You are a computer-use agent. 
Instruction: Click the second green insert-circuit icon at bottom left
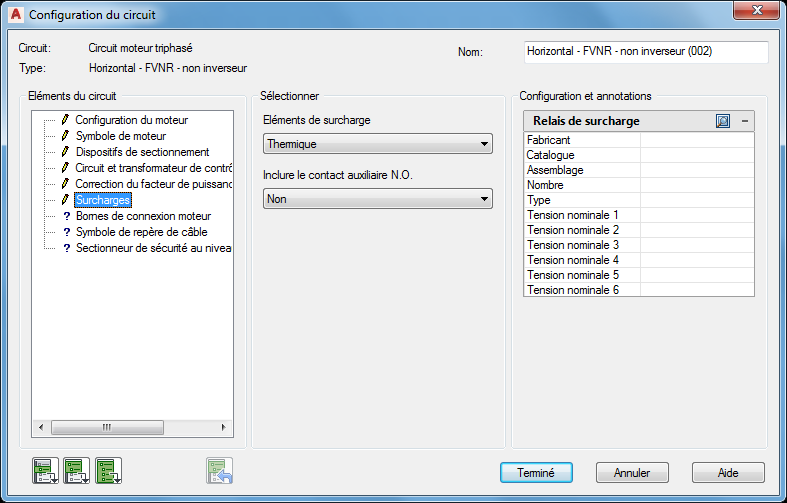pos(77,470)
